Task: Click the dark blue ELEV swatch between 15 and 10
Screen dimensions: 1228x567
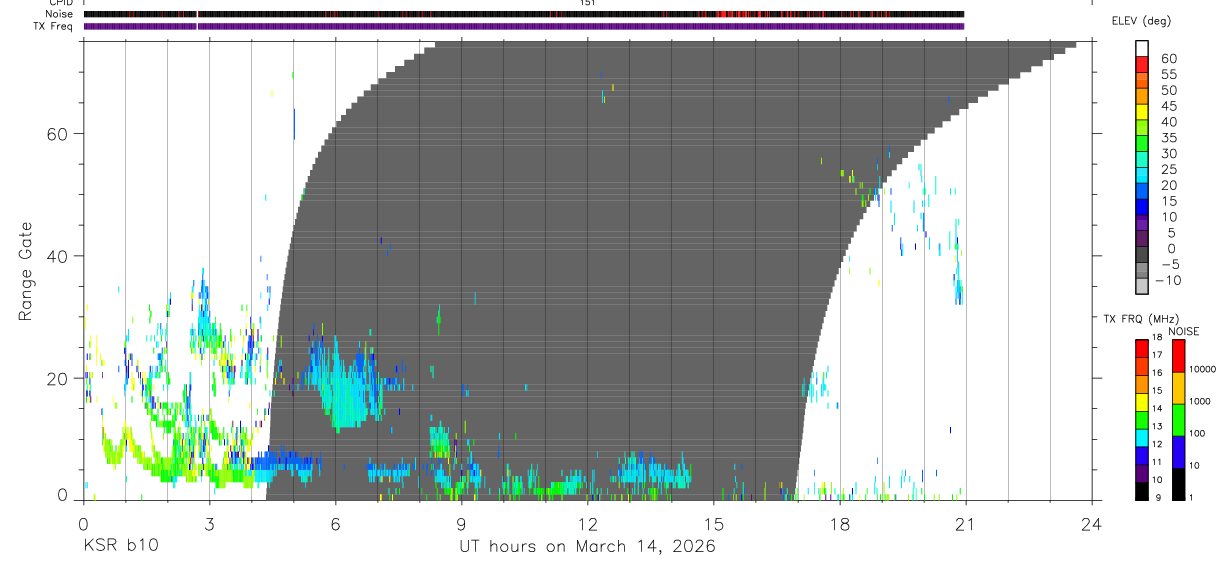Action: coord(1142,208)
